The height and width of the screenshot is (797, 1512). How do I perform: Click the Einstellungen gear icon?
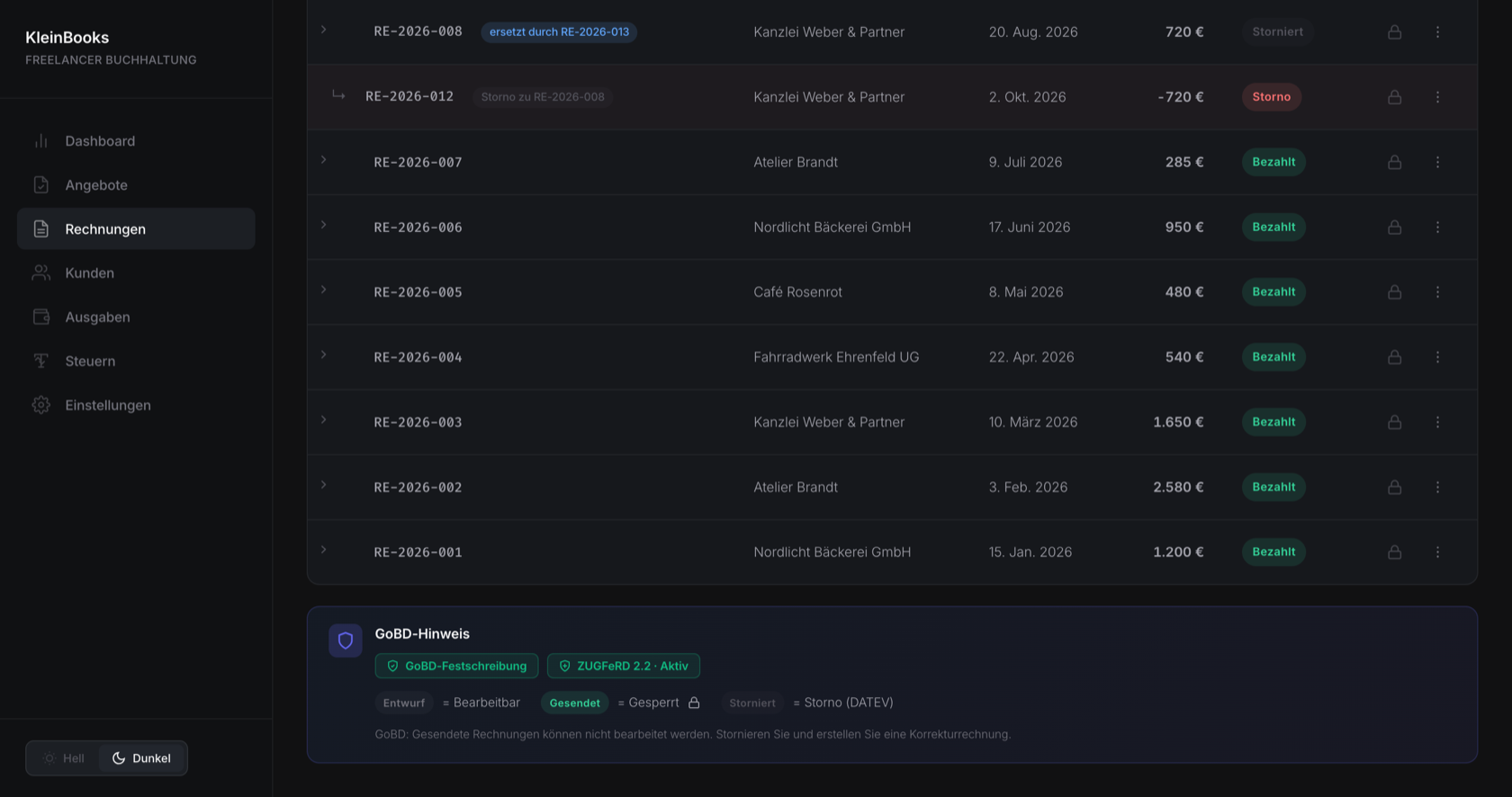(x=41, y=406)
